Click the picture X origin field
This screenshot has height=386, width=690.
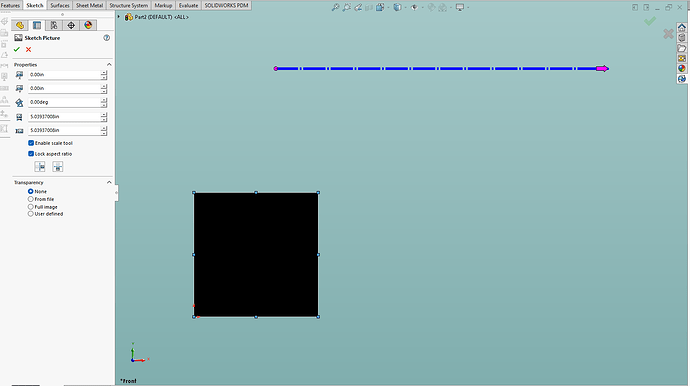(64, 75)
